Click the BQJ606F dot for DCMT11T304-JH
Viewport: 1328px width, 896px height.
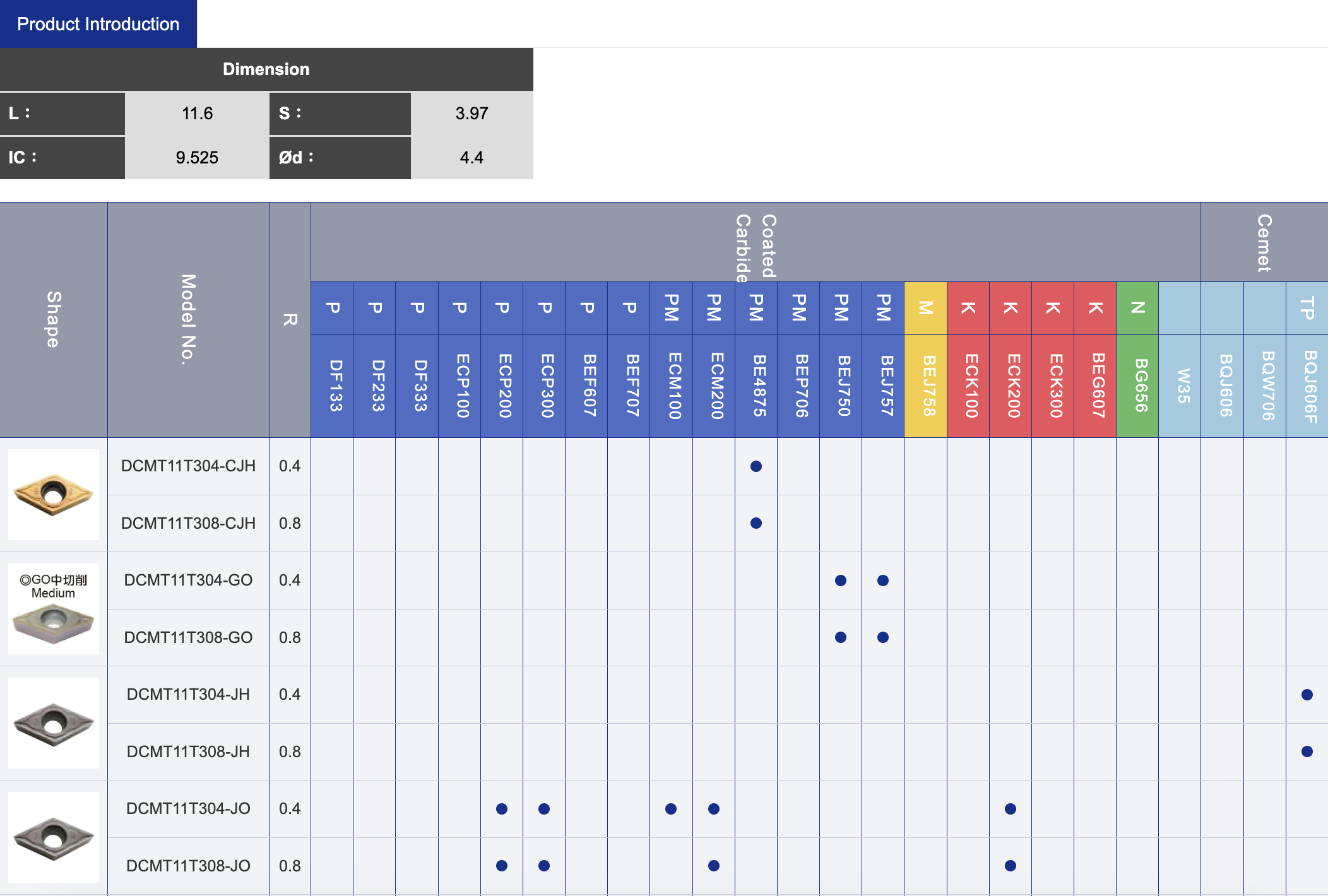[1307, 695]
